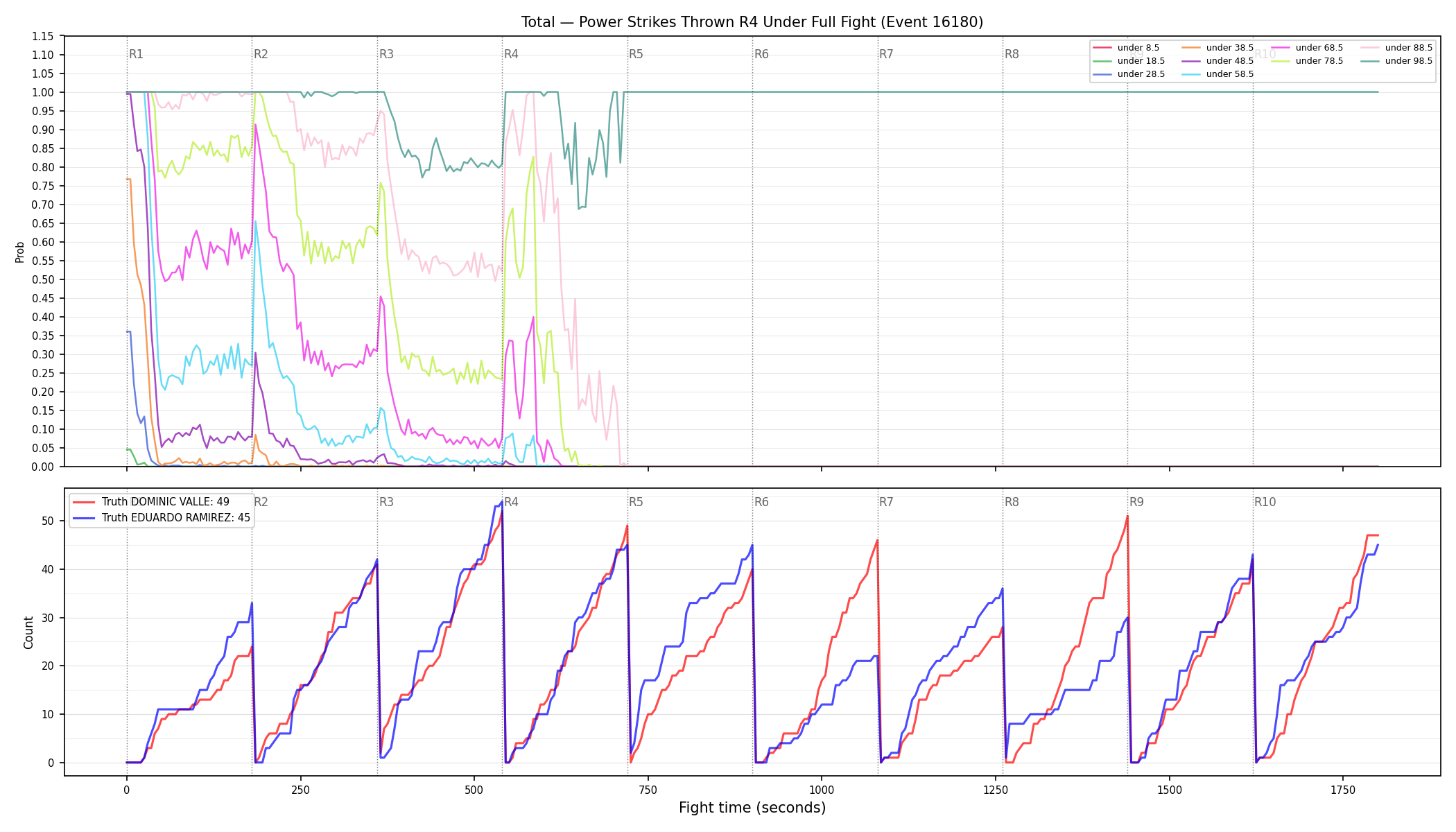Select 'Truth EDUARDO RAMIREZ: 45' legend entry
Screen dimensions: 1456x832
[x=162, y=518]
